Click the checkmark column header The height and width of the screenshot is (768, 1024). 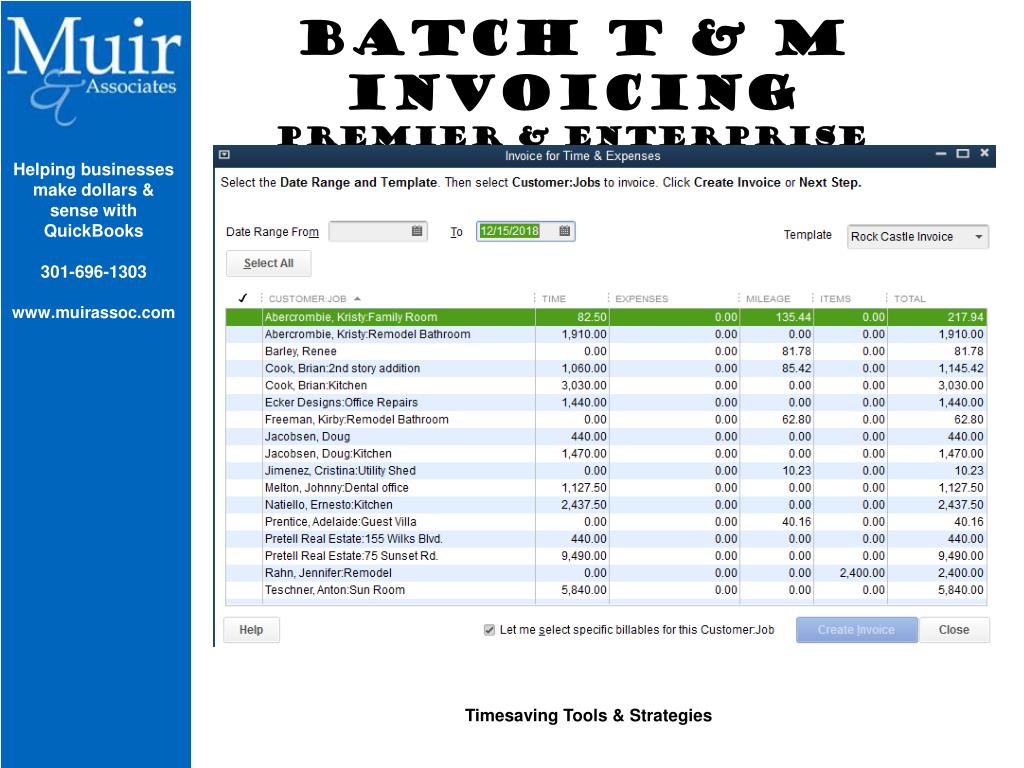[x=243, y=298]
